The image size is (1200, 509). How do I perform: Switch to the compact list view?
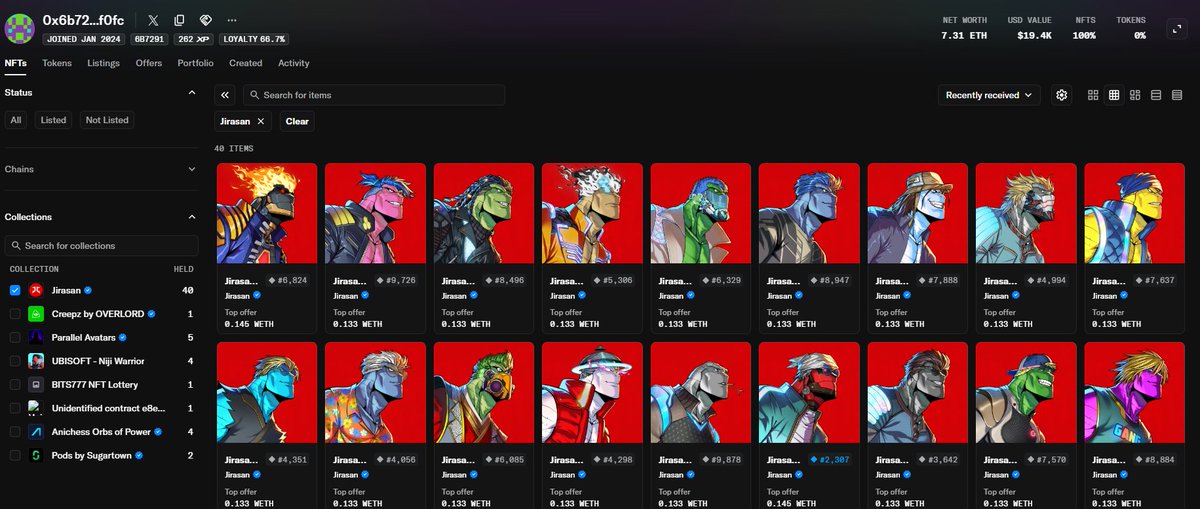tap(1177, 95)
